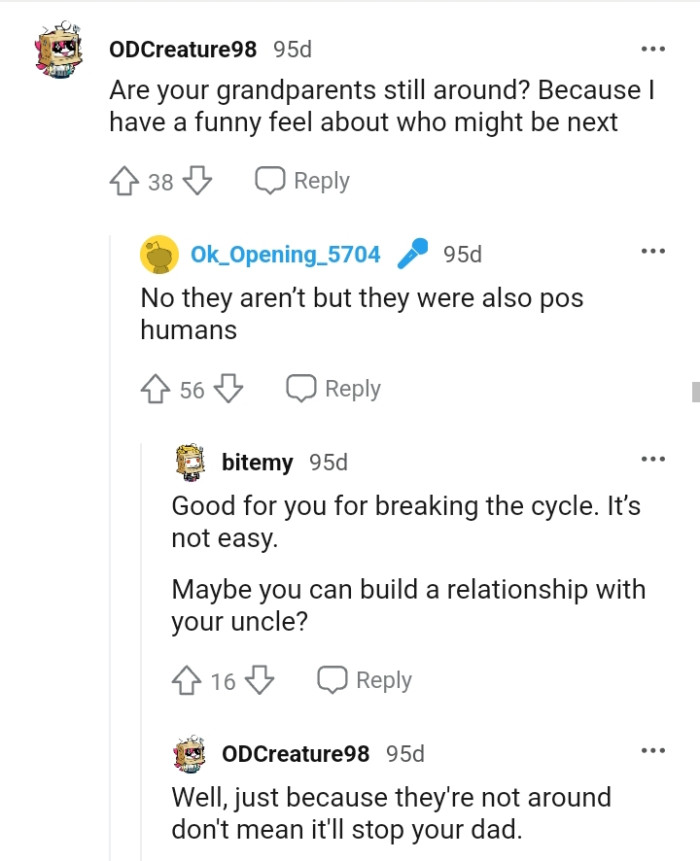This screenshot has height=861, width=700.
Task: Click the scrollbar on the right edge
Action: [x=695, y=391]
